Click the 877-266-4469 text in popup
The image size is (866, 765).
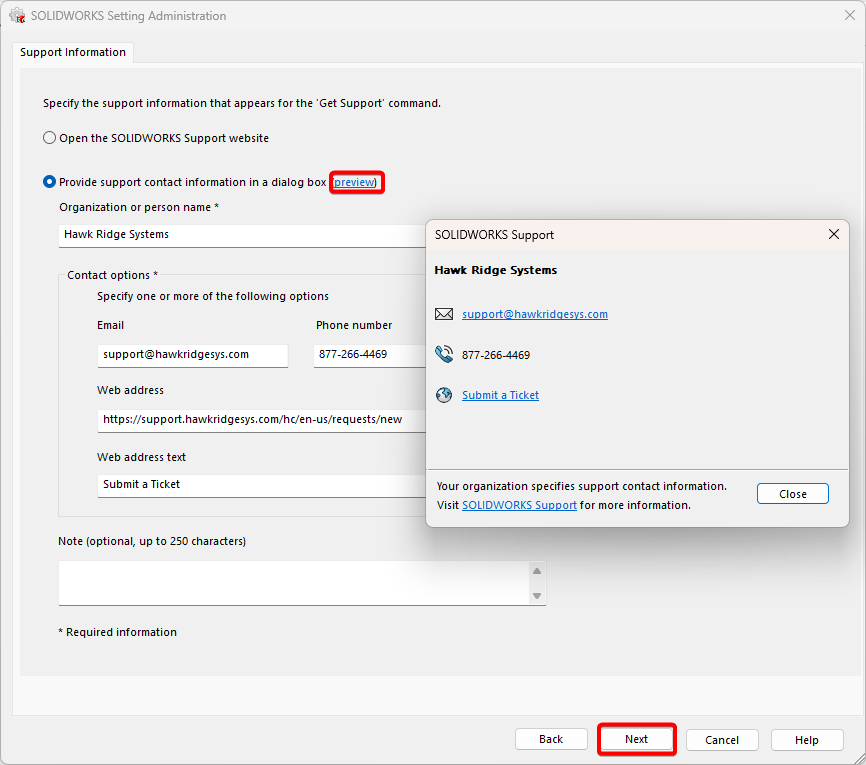(x=496, y=355)
